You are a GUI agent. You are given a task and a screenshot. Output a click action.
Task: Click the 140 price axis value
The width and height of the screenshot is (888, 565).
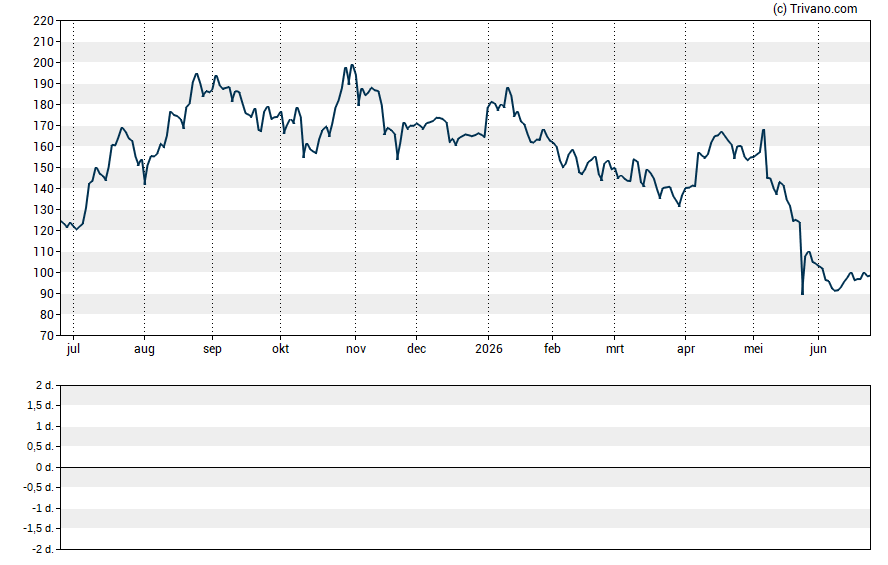[44, 189]
